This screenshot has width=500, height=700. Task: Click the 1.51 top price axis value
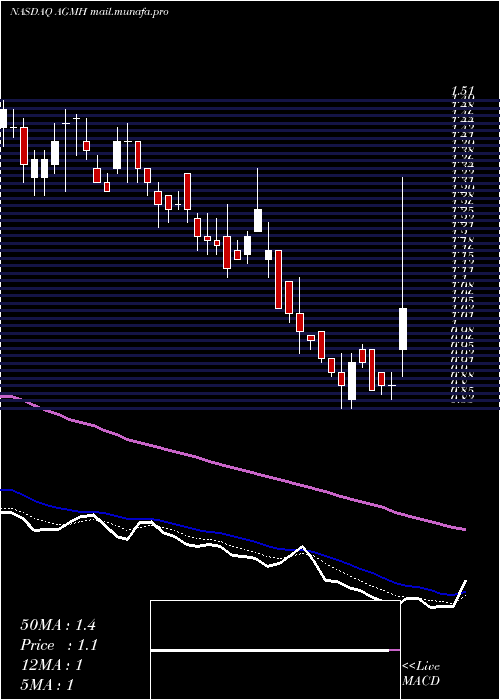tap(462, 91)
